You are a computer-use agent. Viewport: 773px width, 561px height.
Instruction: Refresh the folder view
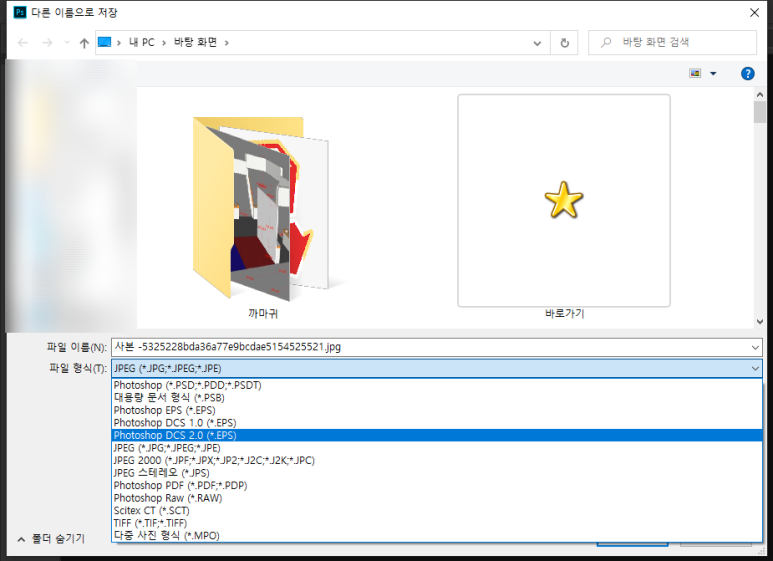[x=565, y=43]
